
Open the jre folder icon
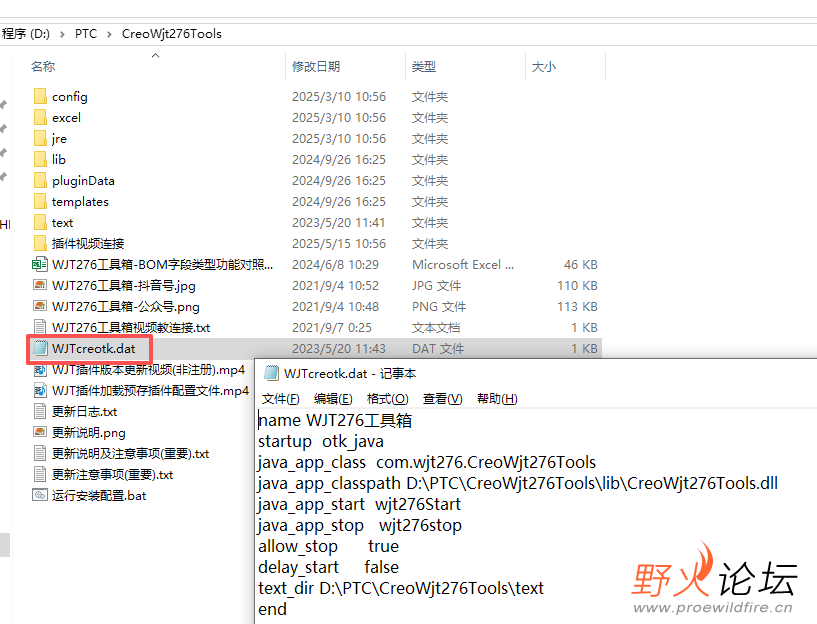[x=40, y=139]
